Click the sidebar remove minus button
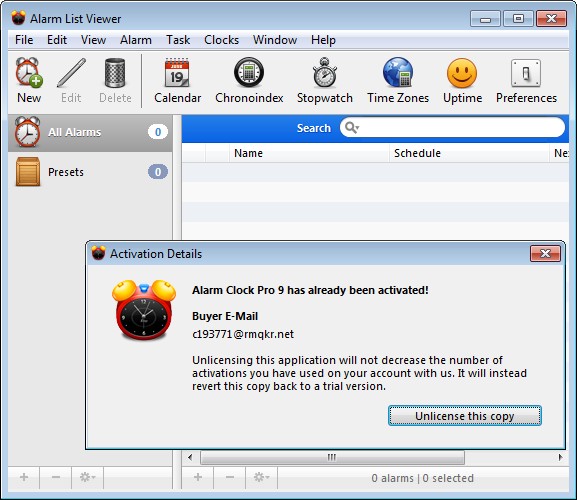Viewport: 577px width, 500px height. point(56,478)
